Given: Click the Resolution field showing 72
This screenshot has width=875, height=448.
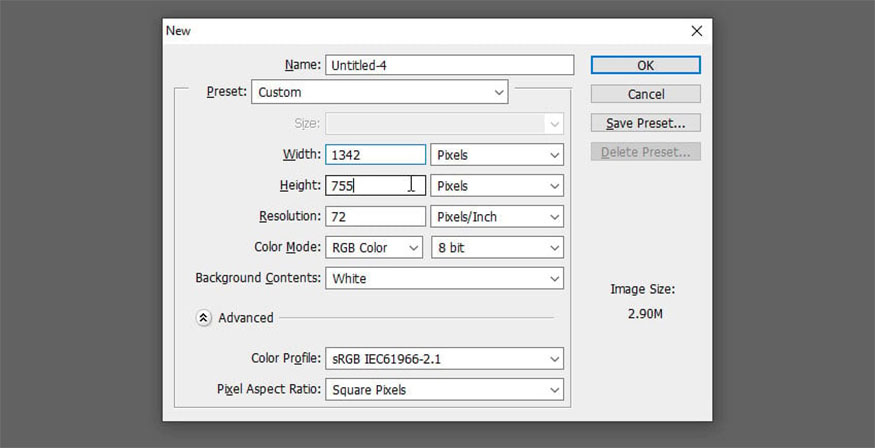Looking at the screenshot, I should pyautogui.click(x=375, y=217).
